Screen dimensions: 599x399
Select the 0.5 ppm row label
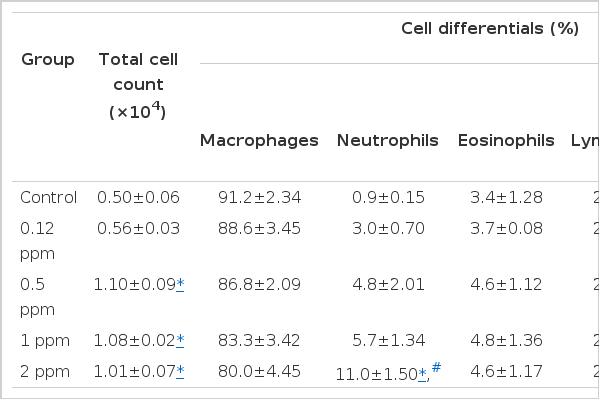point(37,297)
